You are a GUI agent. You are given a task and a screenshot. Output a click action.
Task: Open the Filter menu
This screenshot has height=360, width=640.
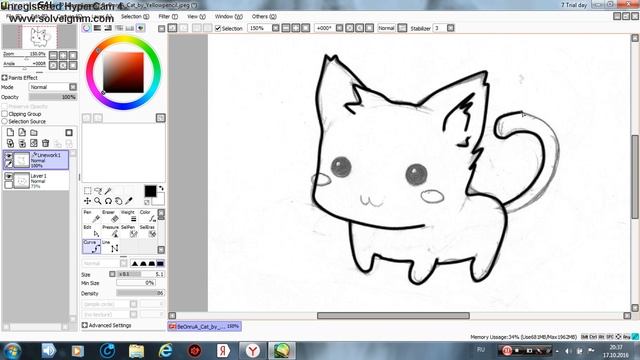pyautogui.click(x=168, y=16)
